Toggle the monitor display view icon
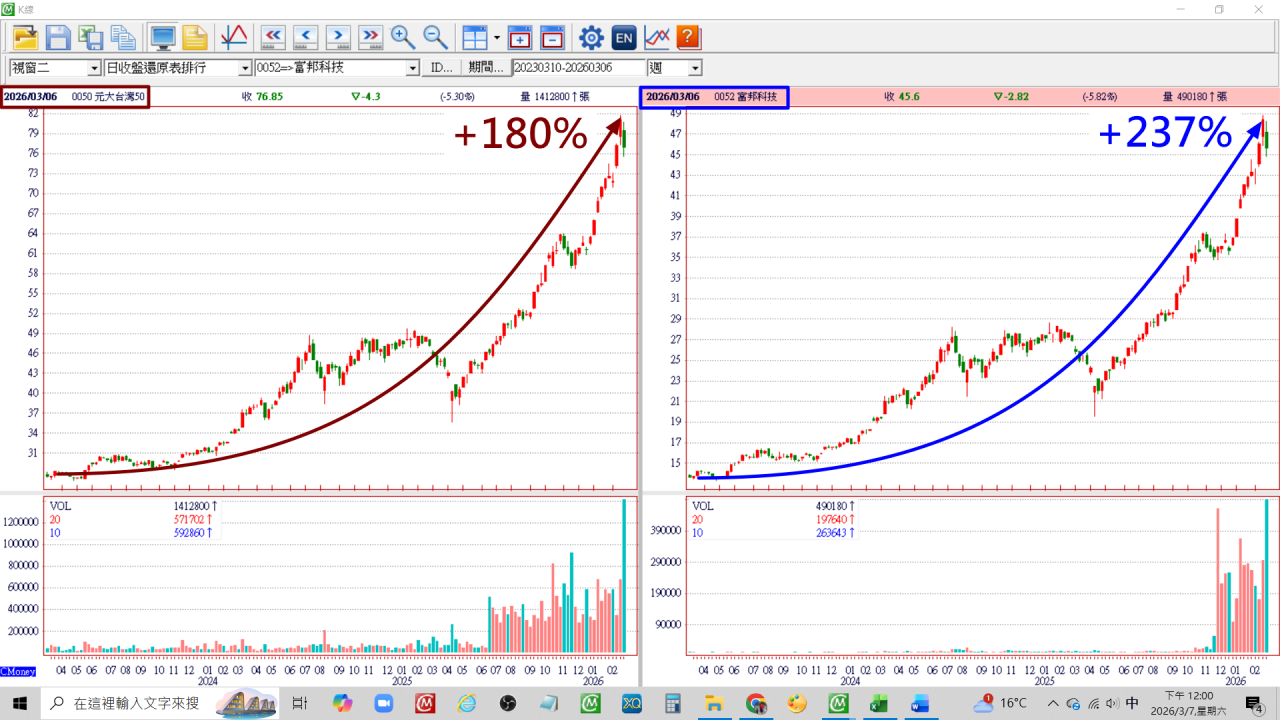 click(162, 38)
